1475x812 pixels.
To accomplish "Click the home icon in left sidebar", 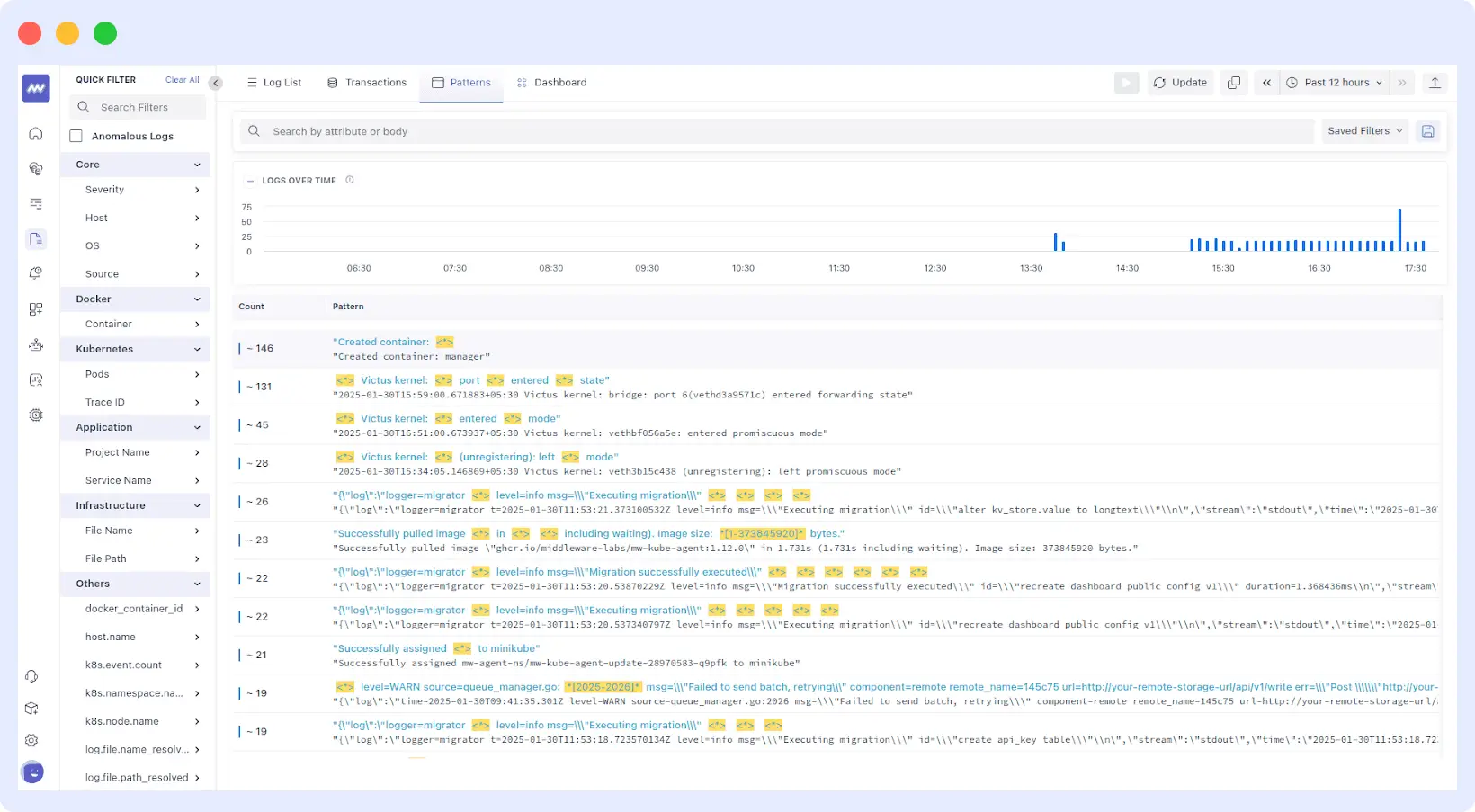I will pos(36,134).
